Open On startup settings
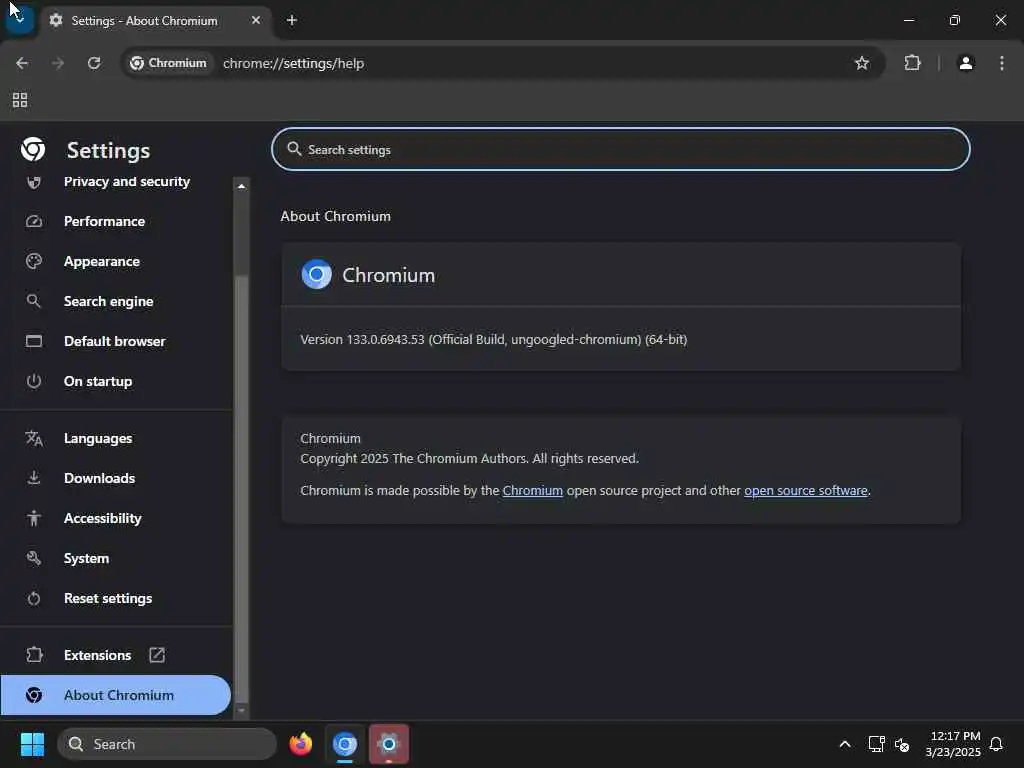 coord(116,381)
